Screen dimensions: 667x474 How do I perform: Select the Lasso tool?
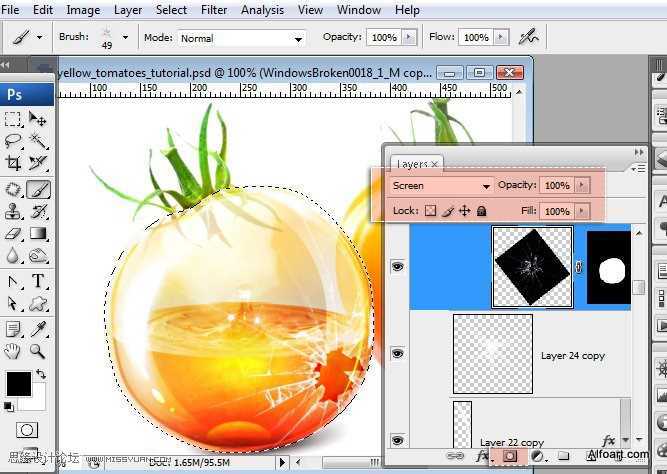click(12, 140)
